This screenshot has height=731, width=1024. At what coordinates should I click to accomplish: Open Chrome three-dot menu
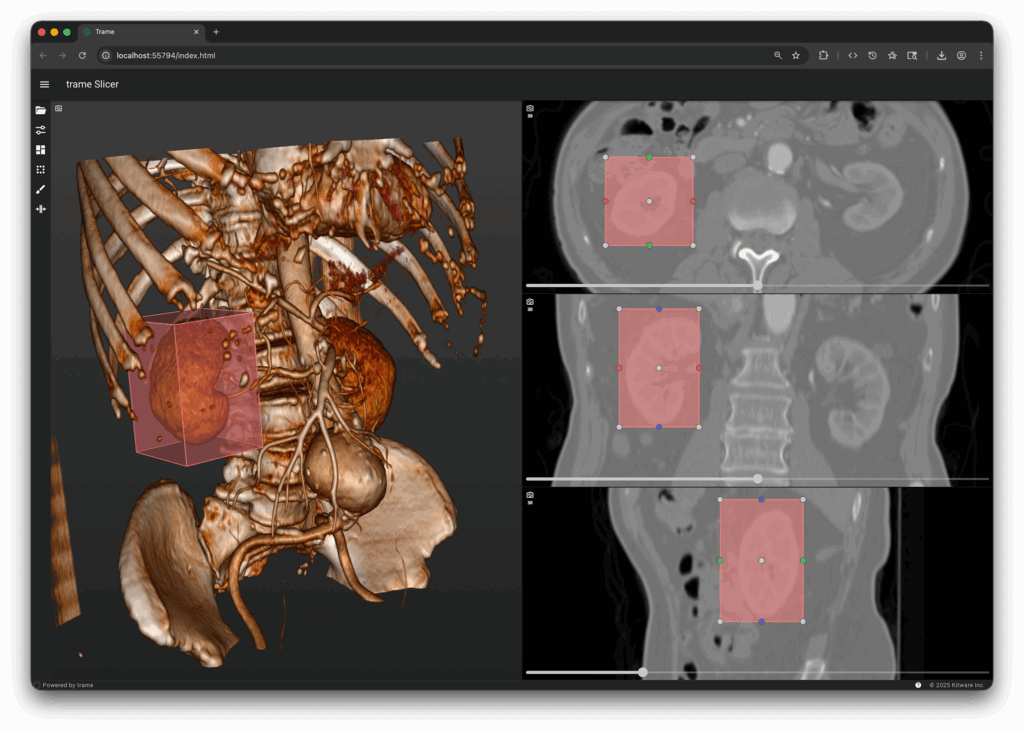pyautogui.click(x=980, y=56)
